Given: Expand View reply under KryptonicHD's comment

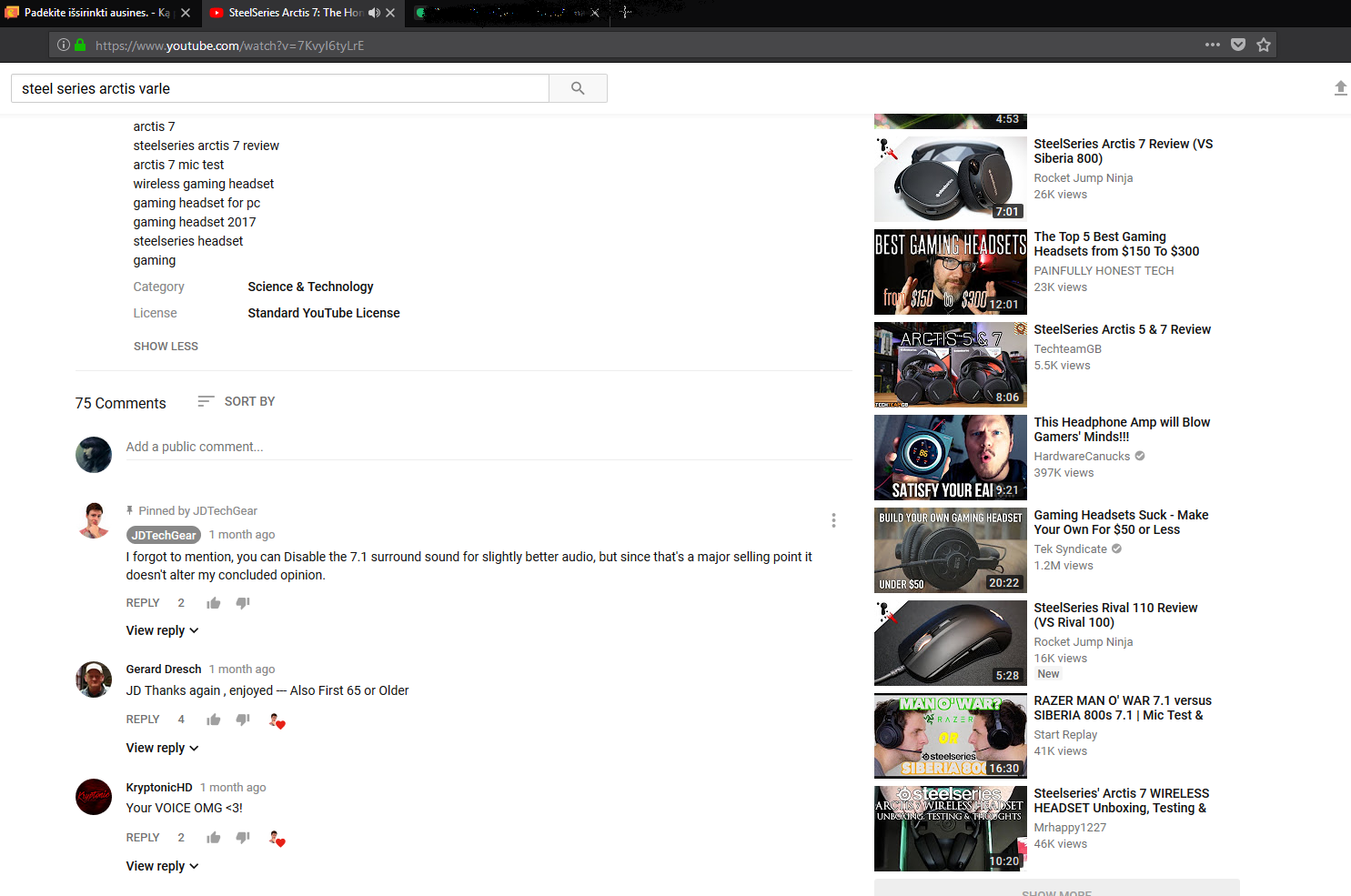Looking at the screenshot, I should pos(162,866).
